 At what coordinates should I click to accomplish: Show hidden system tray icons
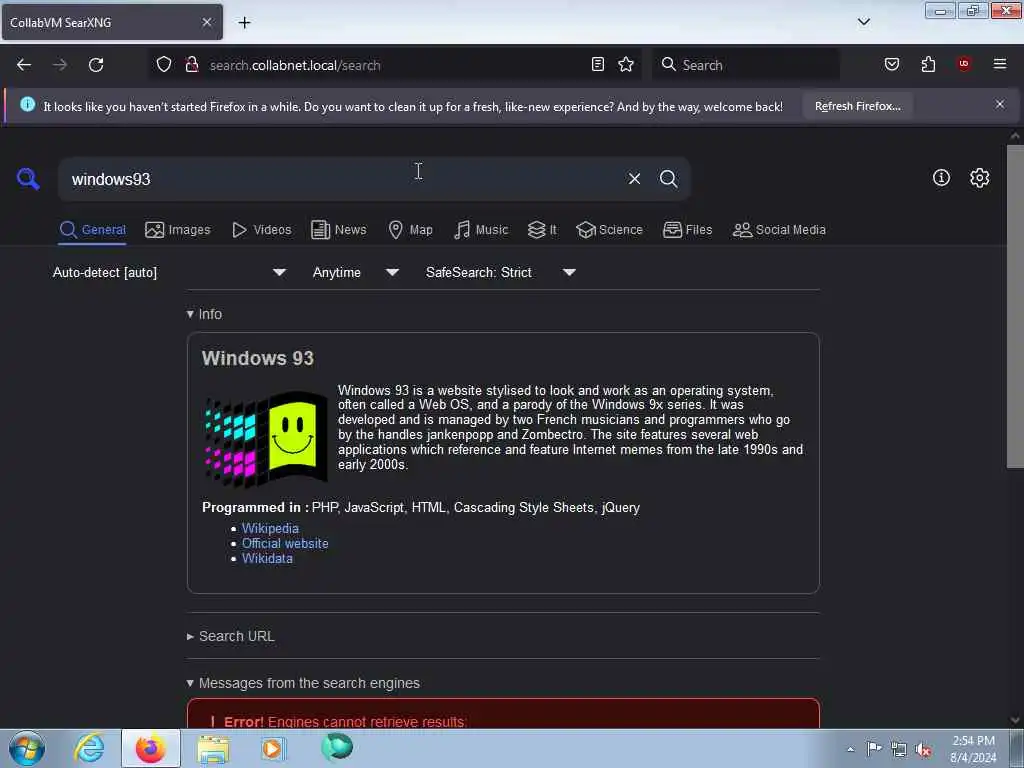850,749
